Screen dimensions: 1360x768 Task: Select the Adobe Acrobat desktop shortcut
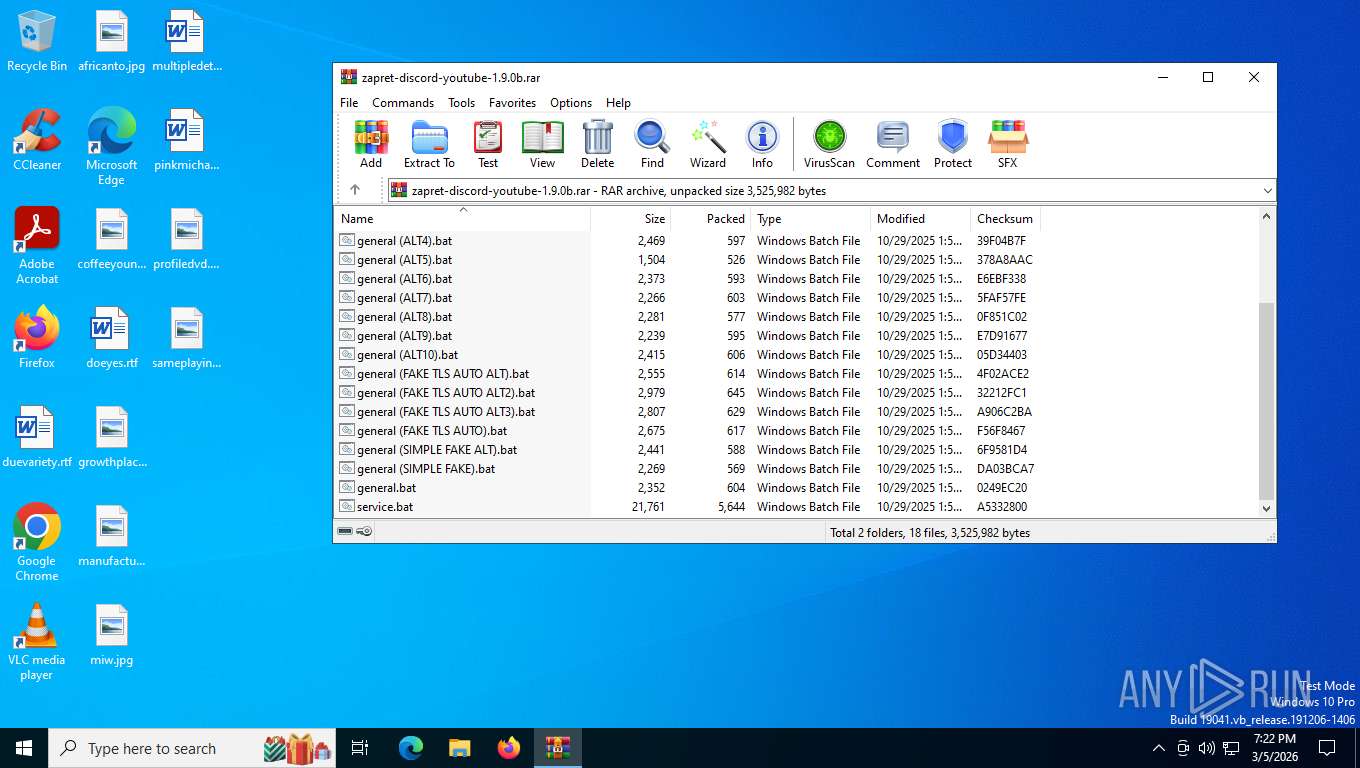coord(37,246)
